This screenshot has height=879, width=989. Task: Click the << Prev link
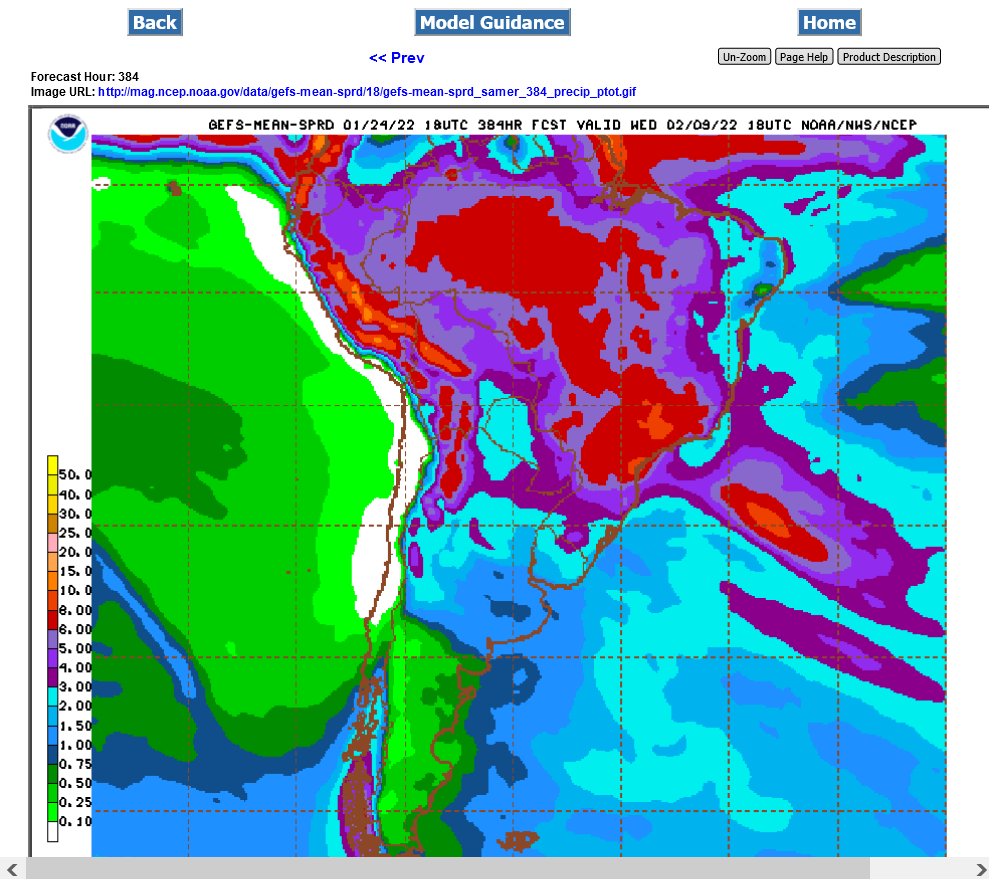click(397, 58)
